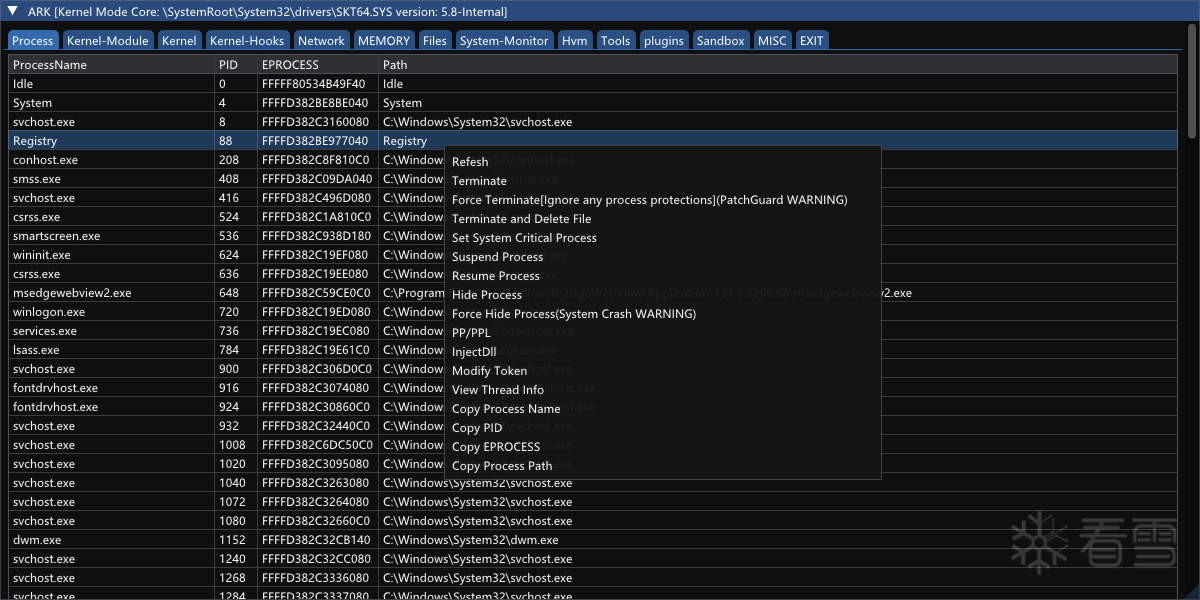This screenshot has width=1200, height=600.
Task: Choose Modify Token menu entry
Action: click(662, 371)
